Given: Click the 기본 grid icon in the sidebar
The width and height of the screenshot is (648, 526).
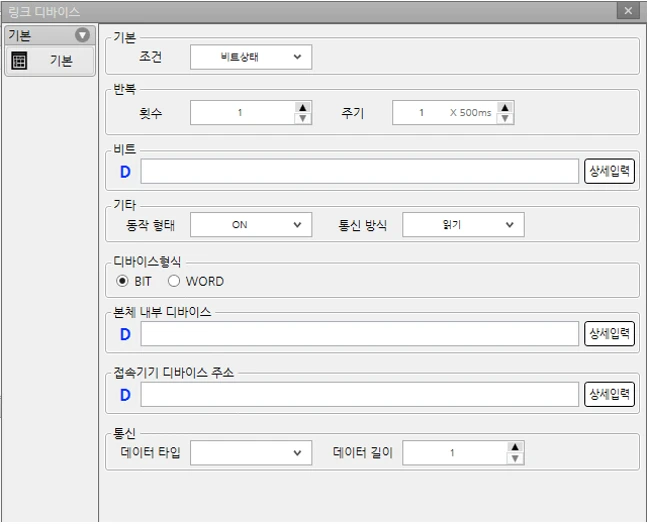Looking at the screenshot, I should [x=19, y=61].
